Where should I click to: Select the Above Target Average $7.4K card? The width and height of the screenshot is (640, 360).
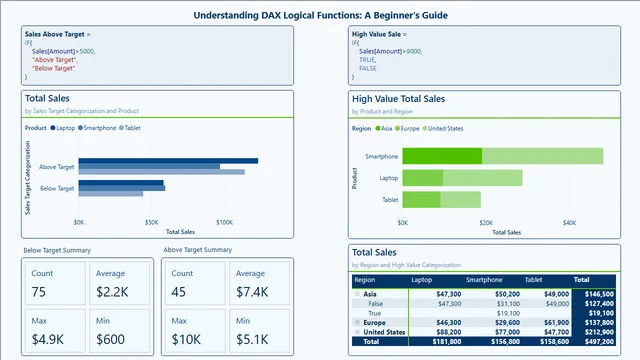tap(260, 283)
